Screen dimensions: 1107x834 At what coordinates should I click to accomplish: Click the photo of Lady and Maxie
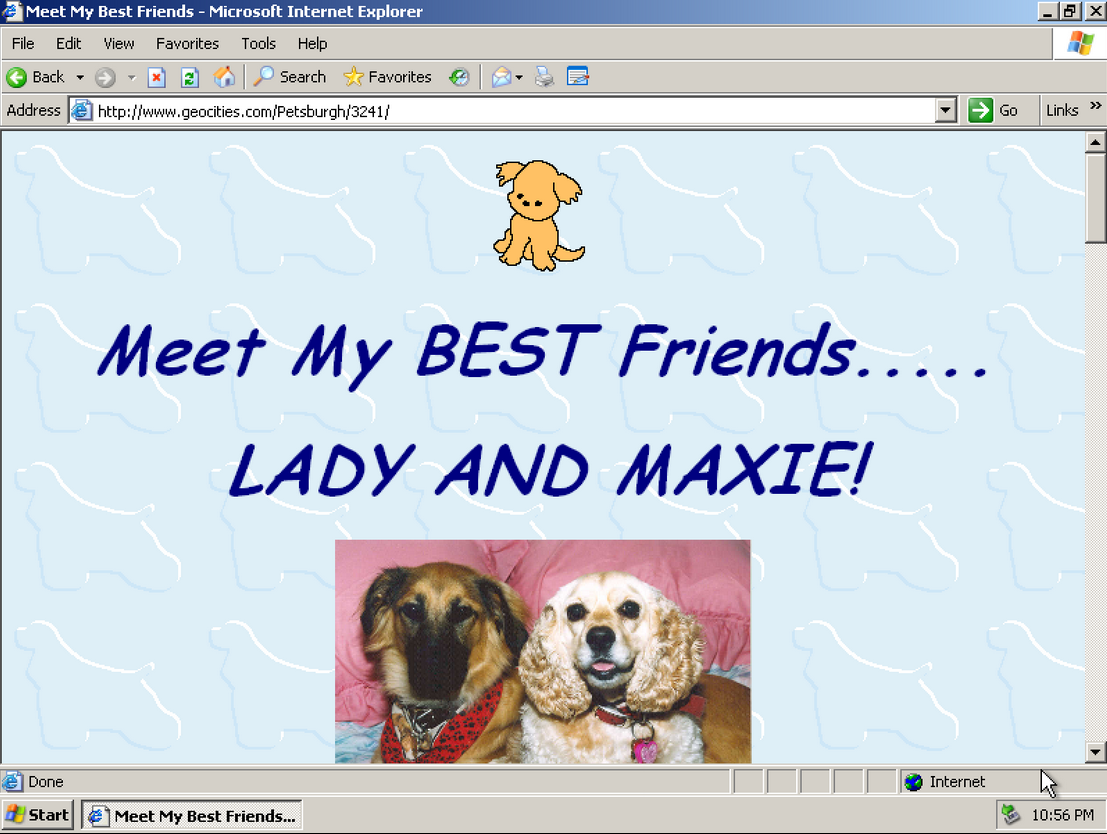pyautogui.click(x=542, y=651)
